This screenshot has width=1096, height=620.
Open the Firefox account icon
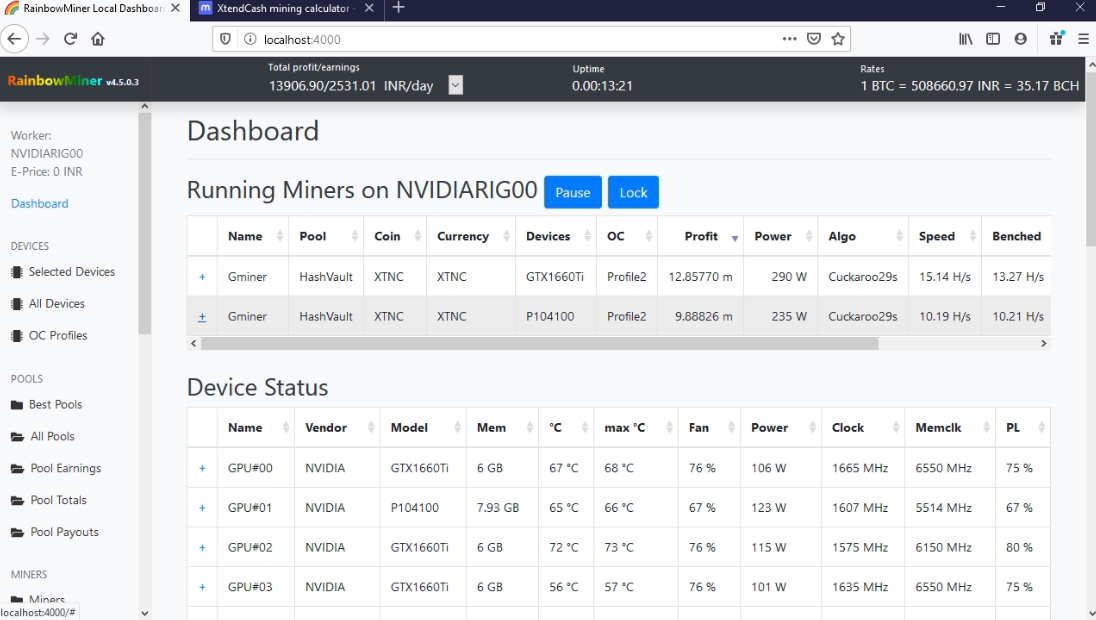coord(1021,39)
